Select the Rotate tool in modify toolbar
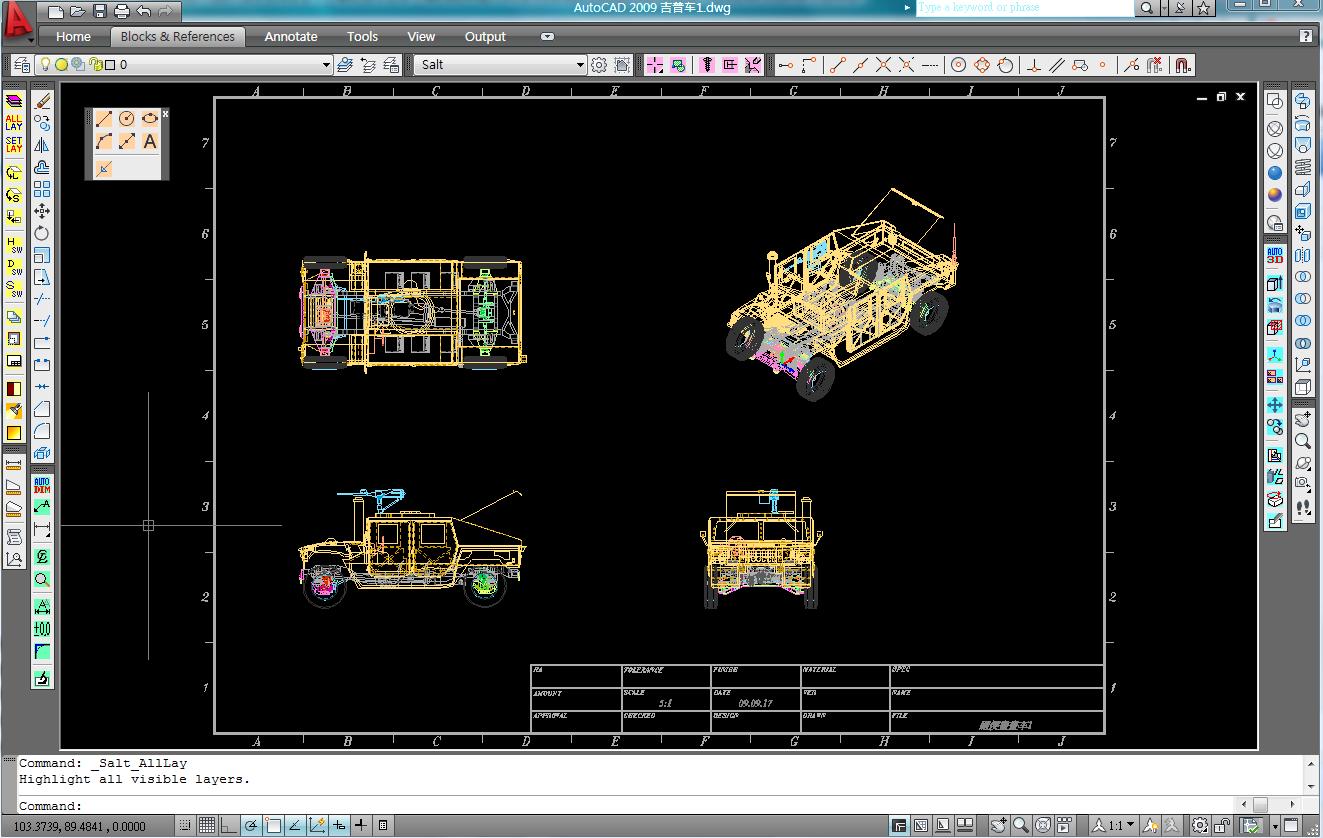This screenshot has width=1323, height=838. (42, 233)
